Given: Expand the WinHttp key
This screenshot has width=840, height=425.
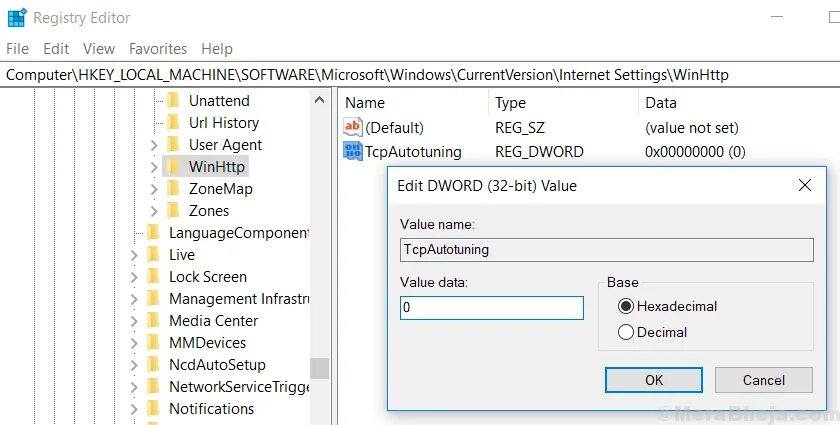Looking at the screenshot, I should pos(154,167).
